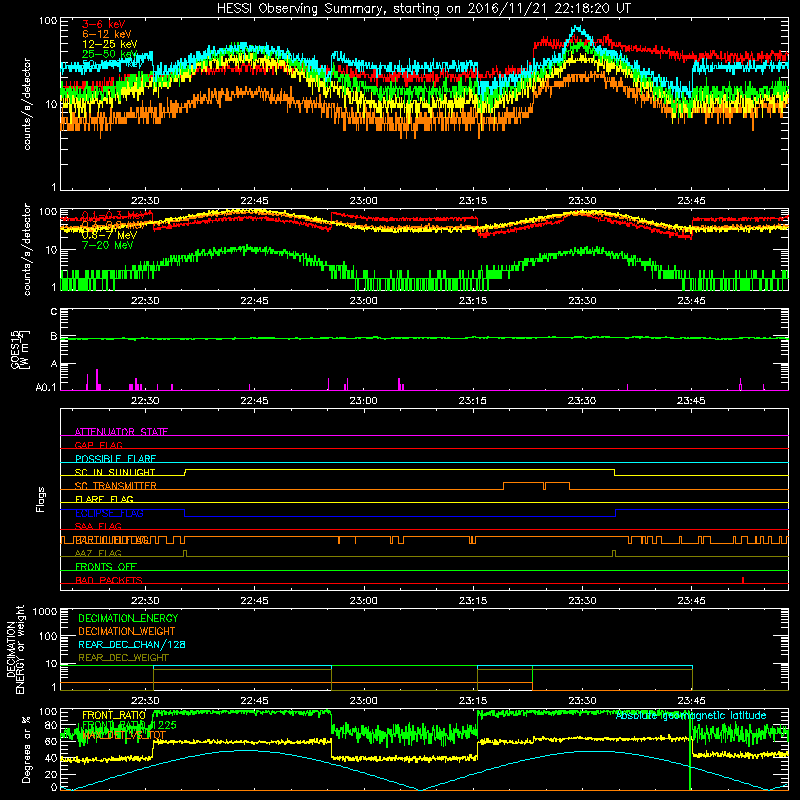Select the DECIMATION_ENERGY legend entry
Viewport: 800px width, 800px height.
coord(128,618)
